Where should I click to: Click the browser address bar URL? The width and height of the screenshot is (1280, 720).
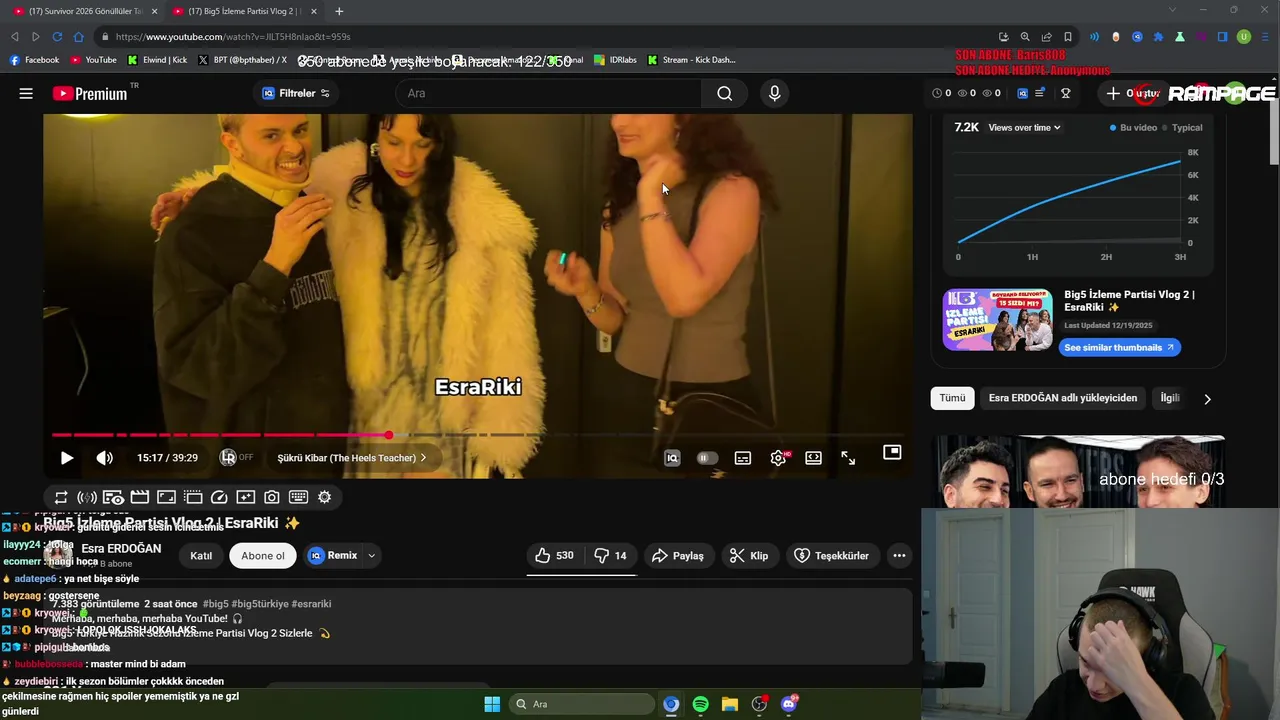232,37
